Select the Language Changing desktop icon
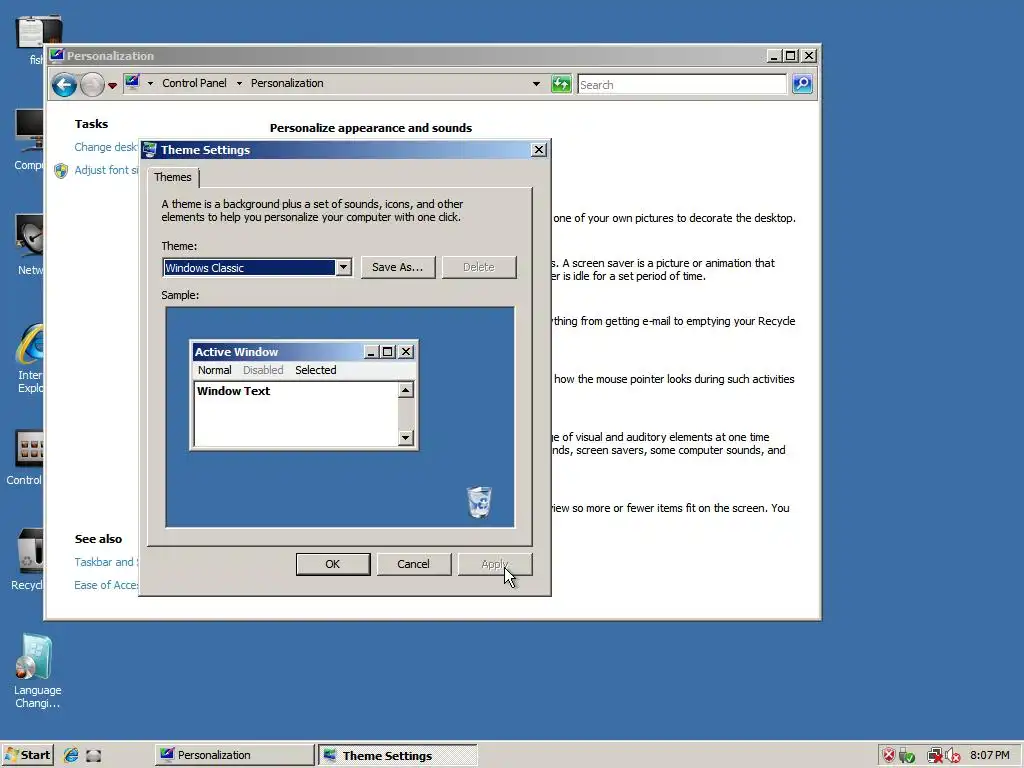The height and width of the screenshot is (768, 1024). 37,671
